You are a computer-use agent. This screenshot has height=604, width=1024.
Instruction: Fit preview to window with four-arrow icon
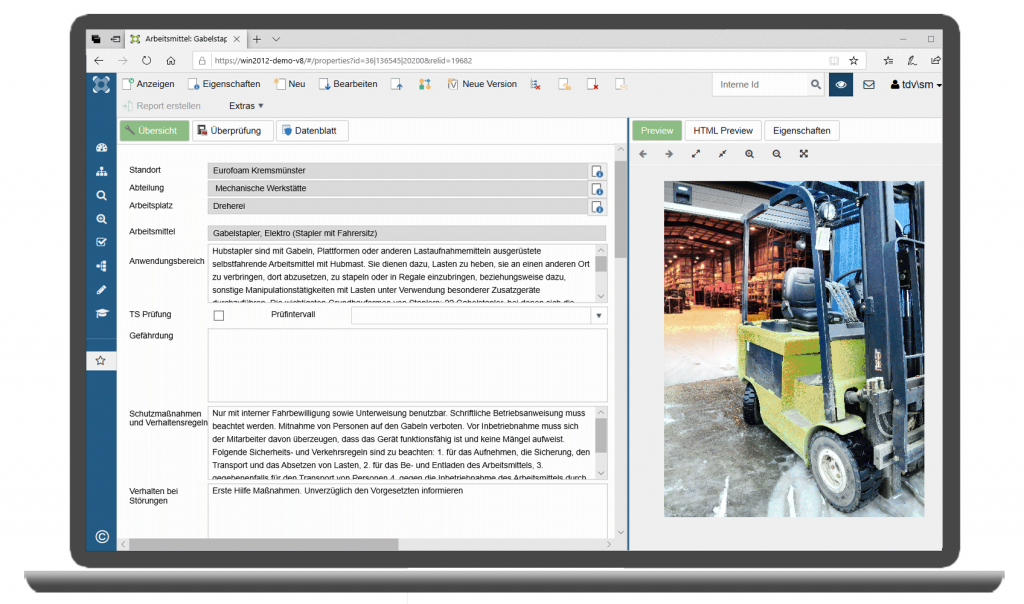(804, 154)
